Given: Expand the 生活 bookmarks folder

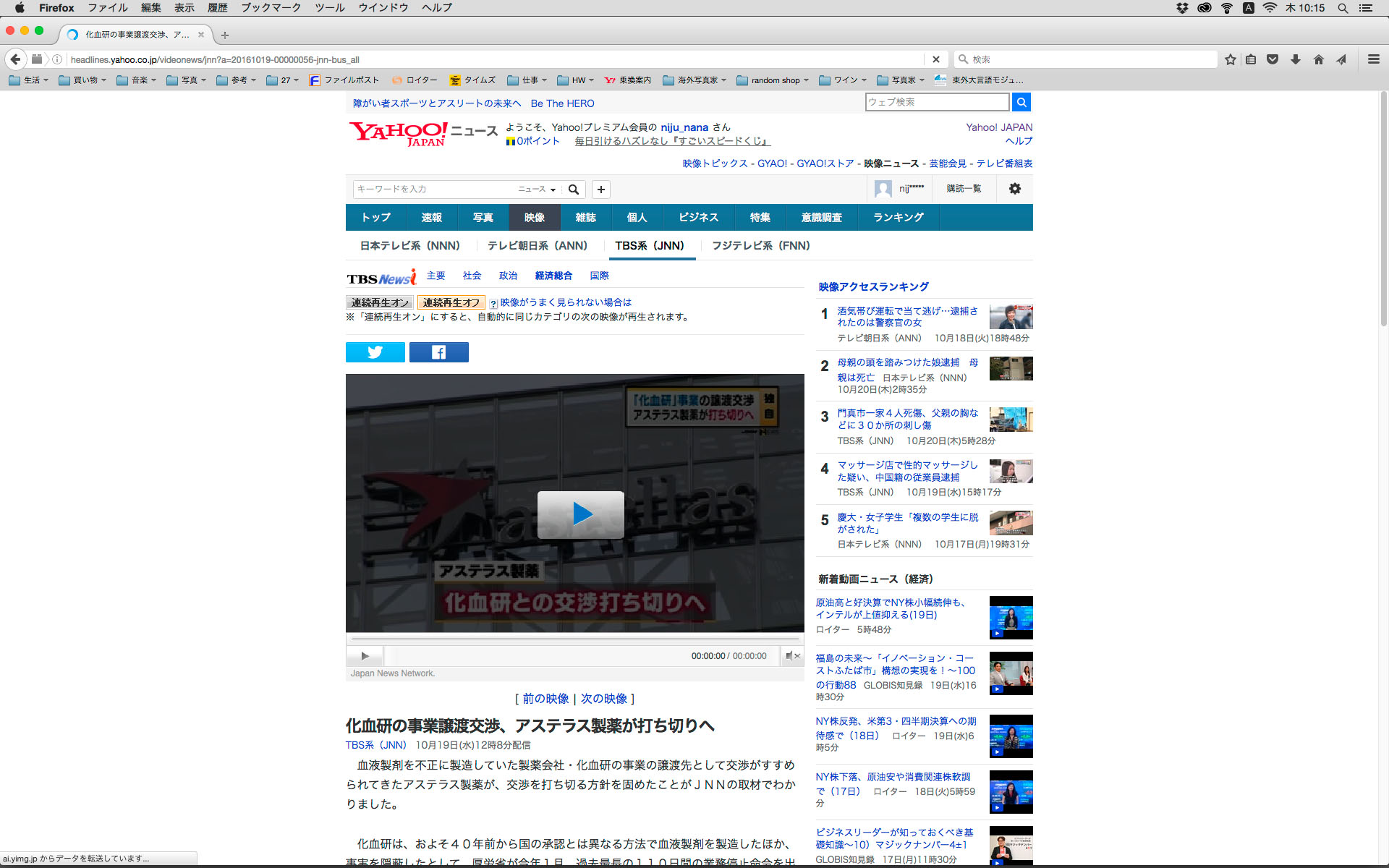Looking at the screenshot, I should tap(28, 80).
